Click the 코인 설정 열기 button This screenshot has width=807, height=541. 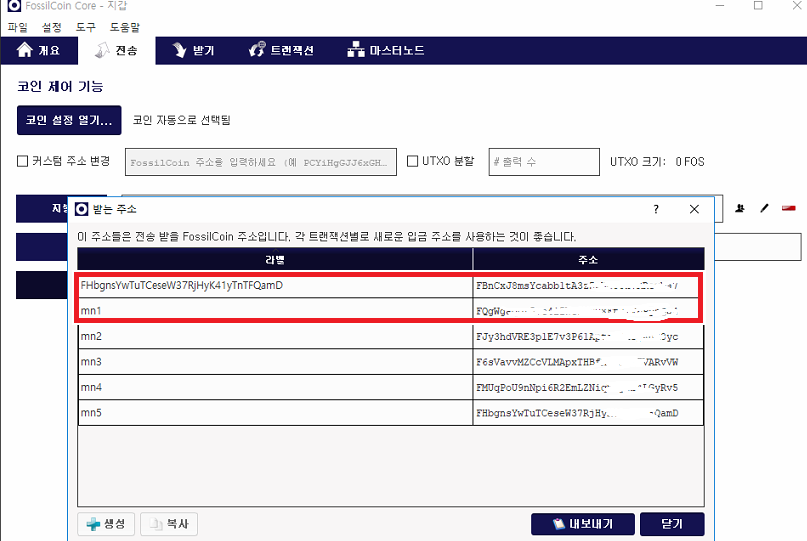[69, 120]
